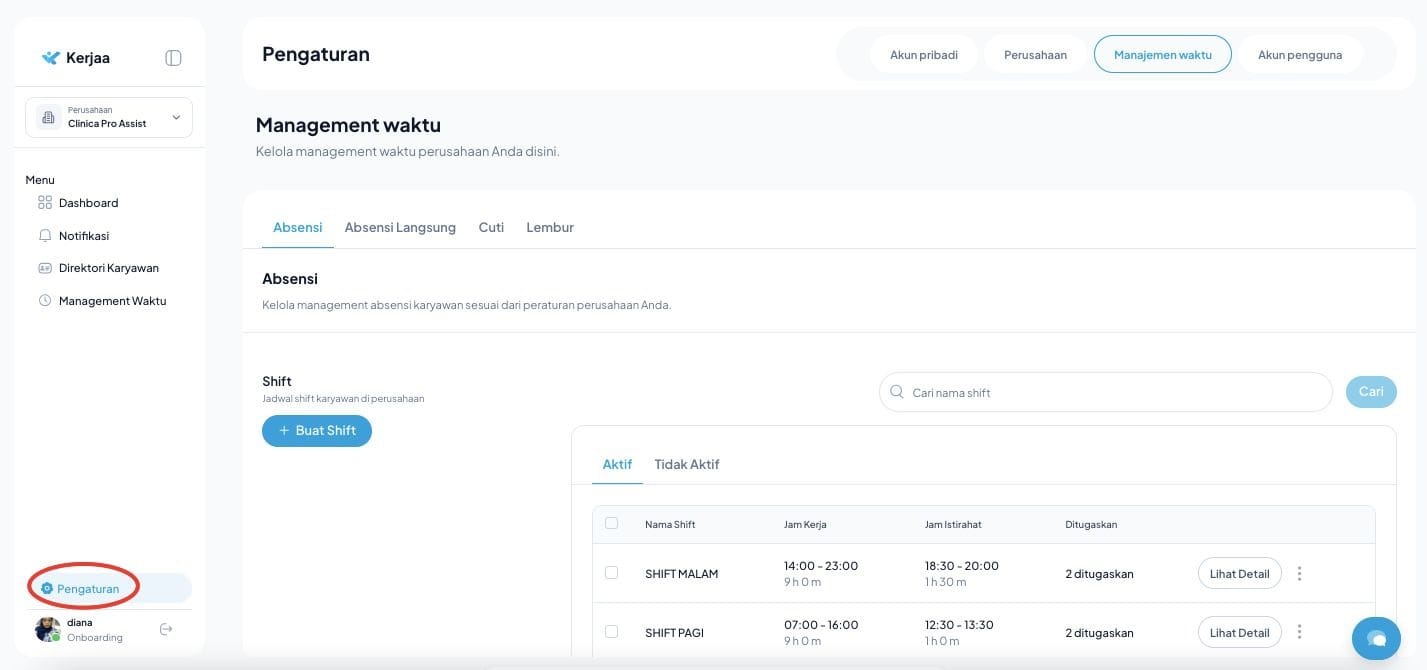Click the Management Waktu clock icon
This screenshot has height=670, width=1427.
click(45, 301)
